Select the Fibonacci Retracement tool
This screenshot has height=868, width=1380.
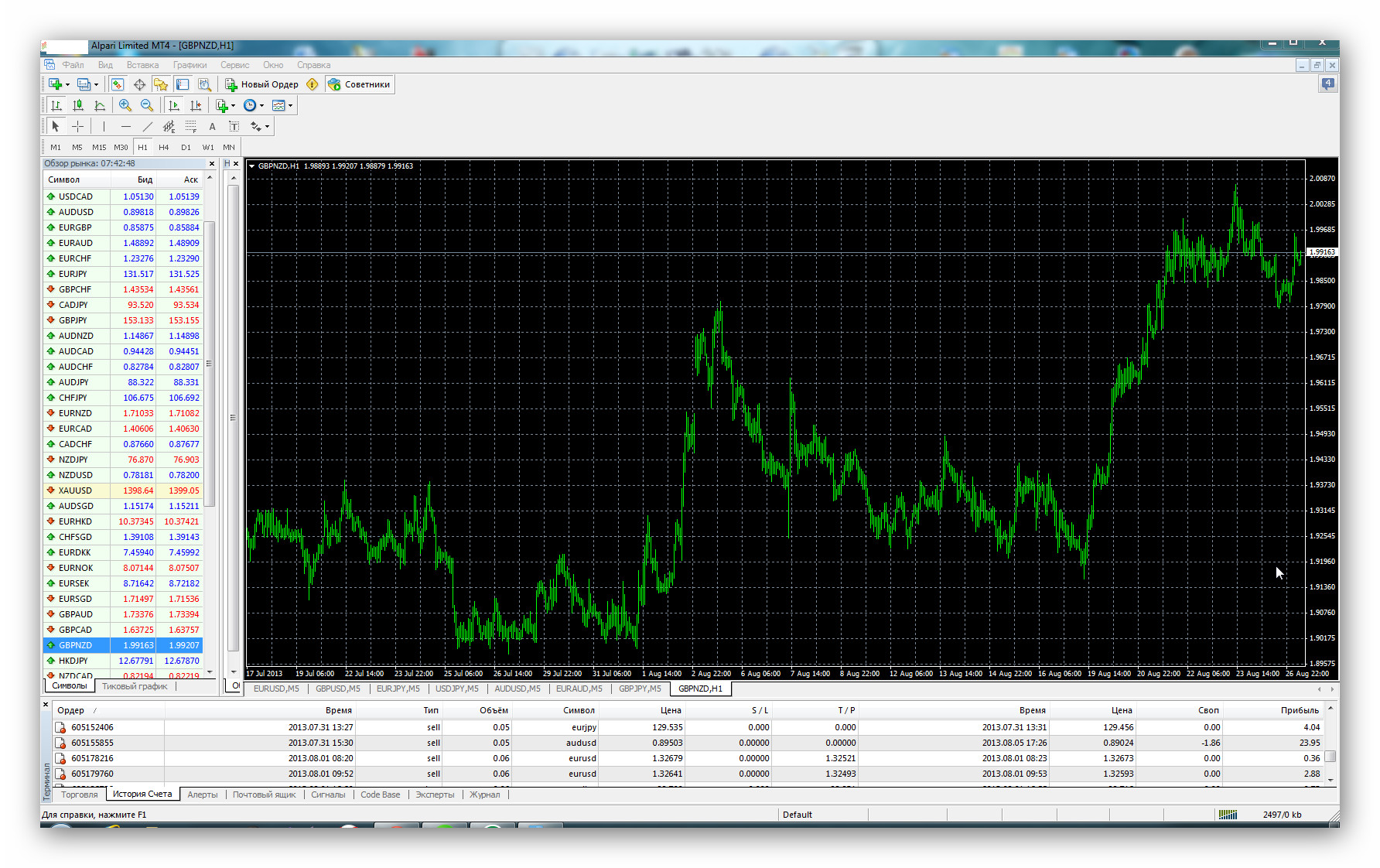point(190,126)
